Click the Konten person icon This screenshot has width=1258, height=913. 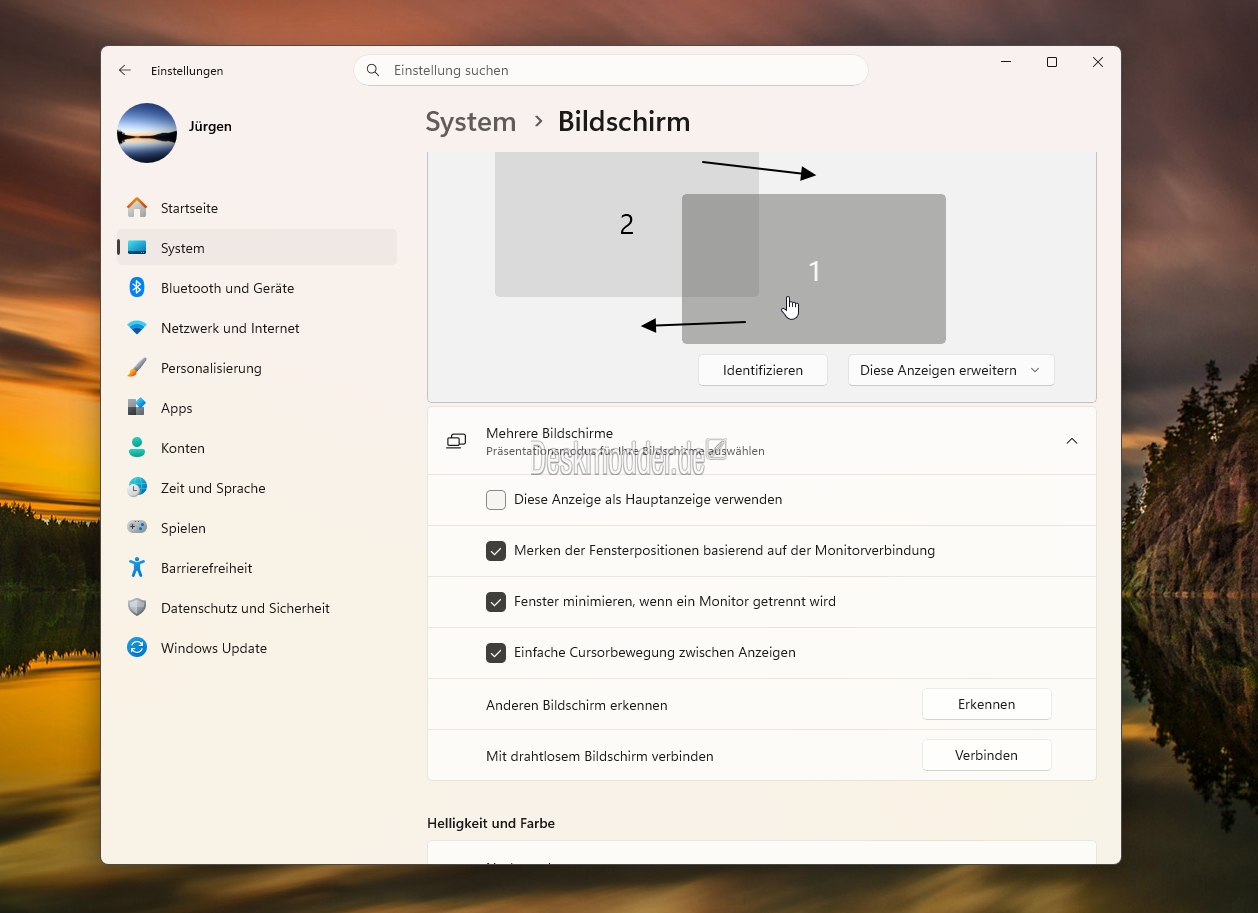pyautogui.click(x=137, y=448)
